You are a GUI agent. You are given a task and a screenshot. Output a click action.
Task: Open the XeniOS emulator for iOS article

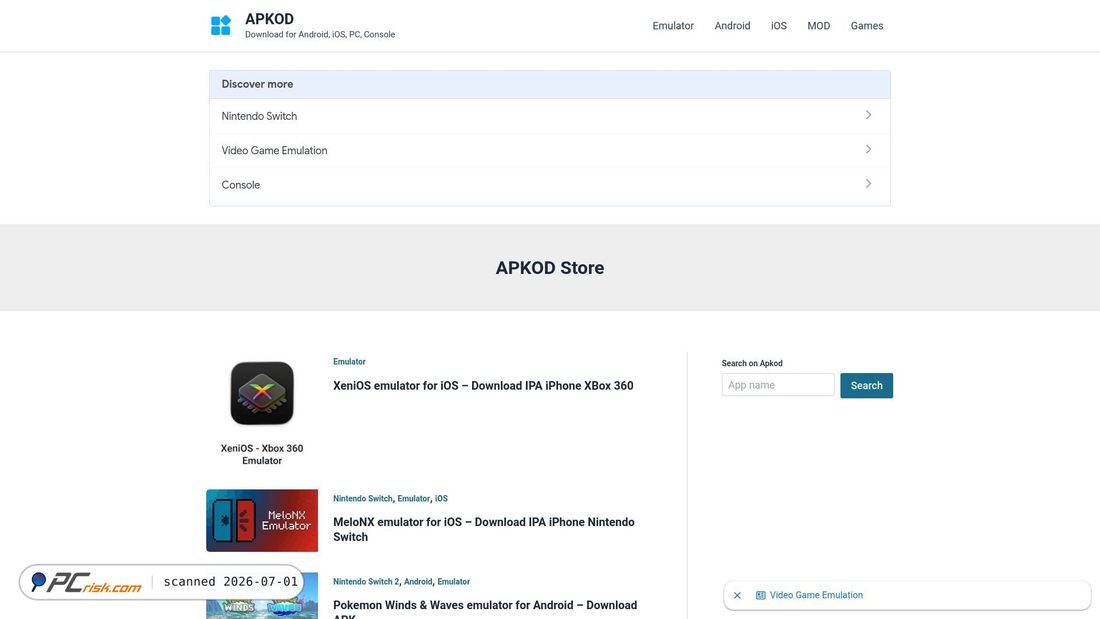click(x=483, y=385)
